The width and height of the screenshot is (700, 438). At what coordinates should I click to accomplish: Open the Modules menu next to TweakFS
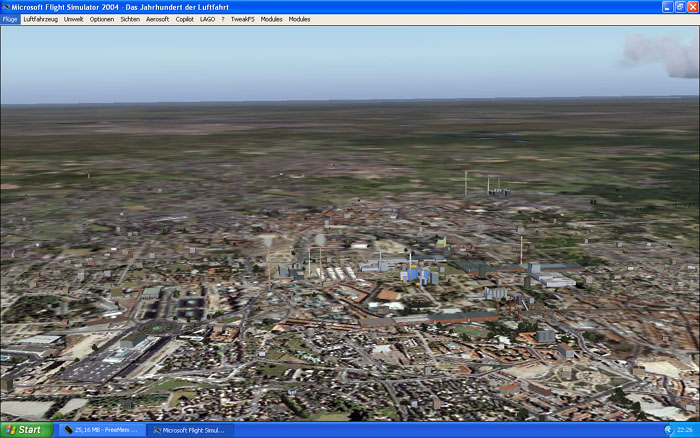271,19
